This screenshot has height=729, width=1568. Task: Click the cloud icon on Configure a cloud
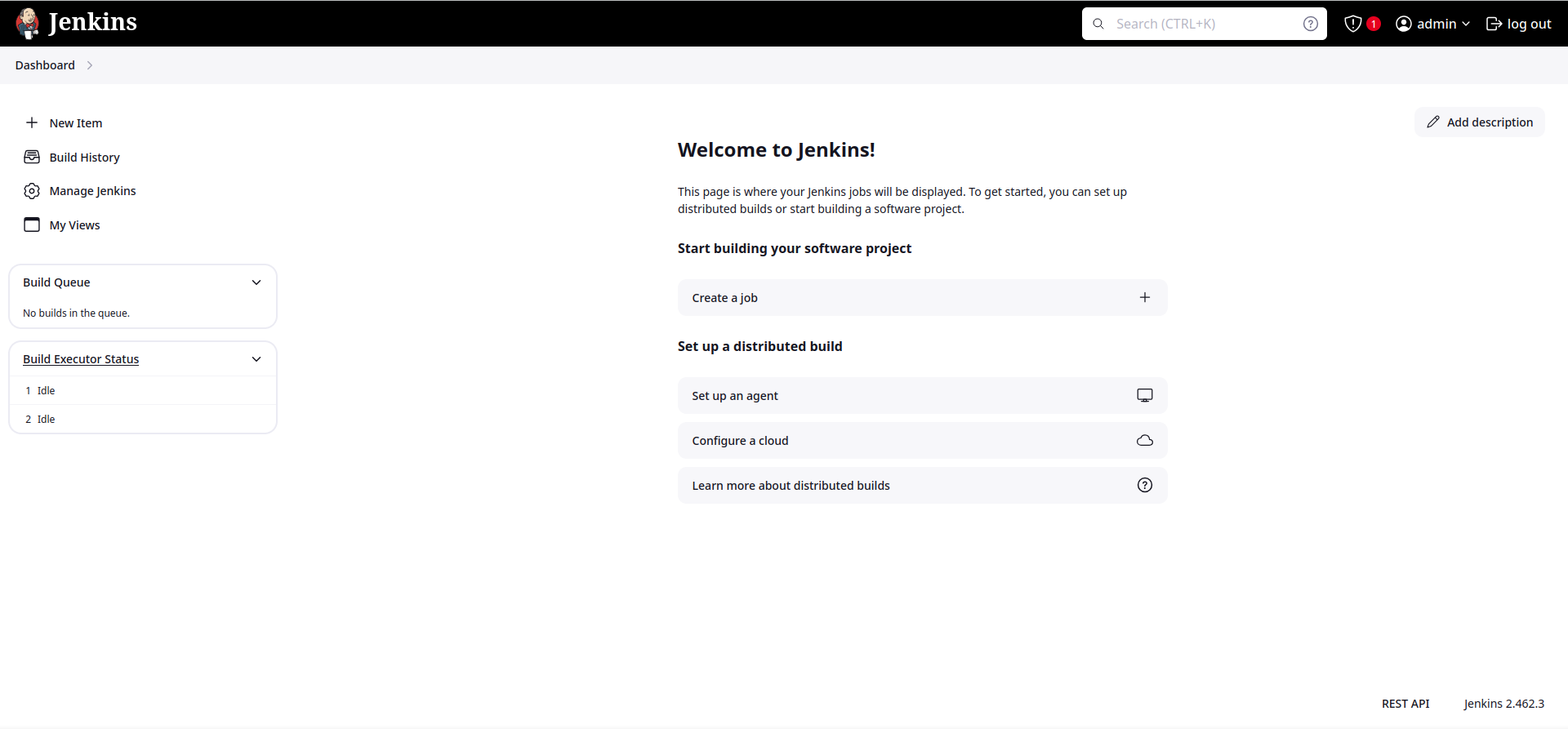pos(1145,441)
